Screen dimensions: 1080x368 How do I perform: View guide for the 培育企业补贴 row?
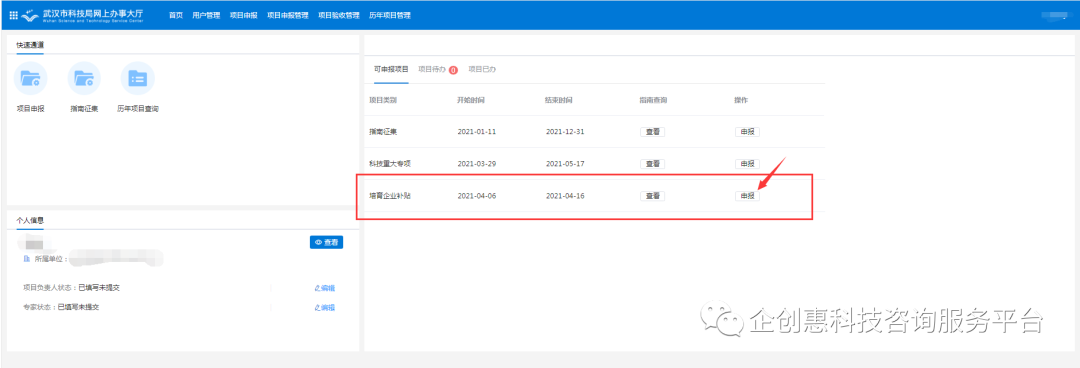[652, 196]
